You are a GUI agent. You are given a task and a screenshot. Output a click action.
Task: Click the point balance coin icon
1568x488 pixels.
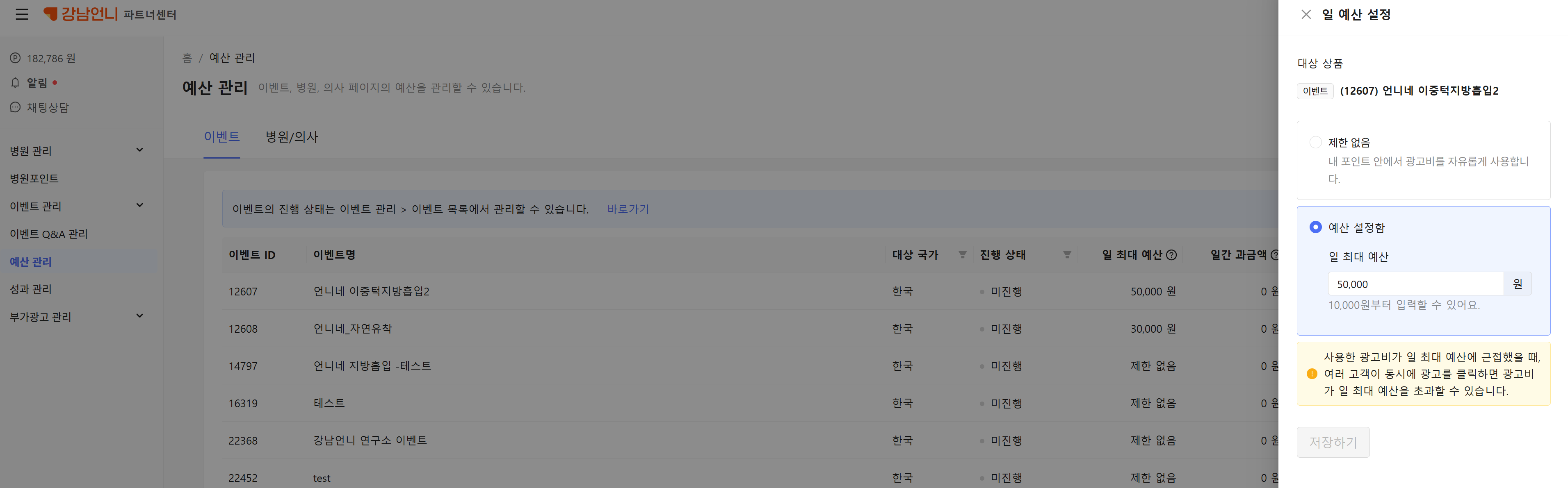pos(15,58)
